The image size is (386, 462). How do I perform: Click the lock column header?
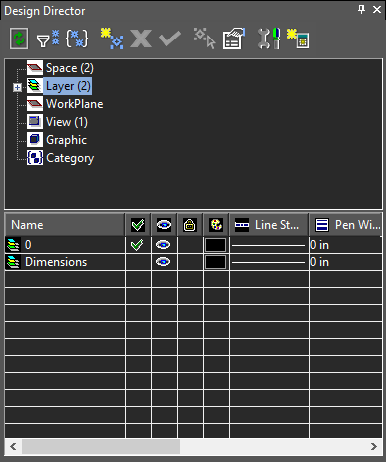tap(190, 225)
